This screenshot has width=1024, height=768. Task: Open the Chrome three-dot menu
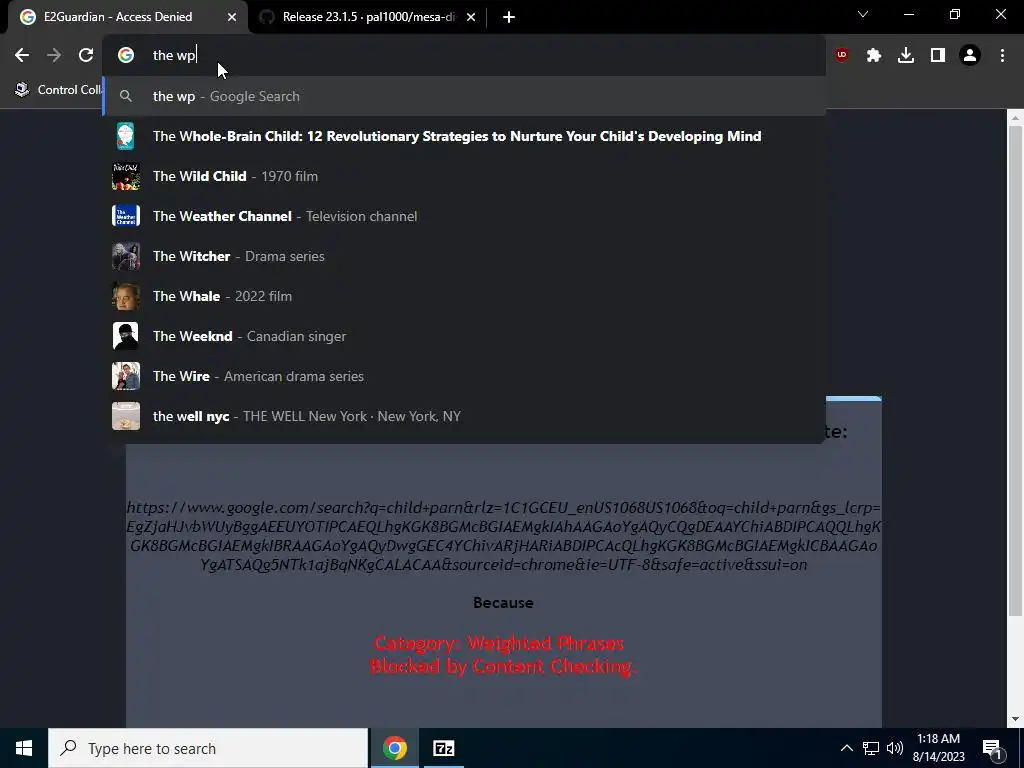(1002, 56)
